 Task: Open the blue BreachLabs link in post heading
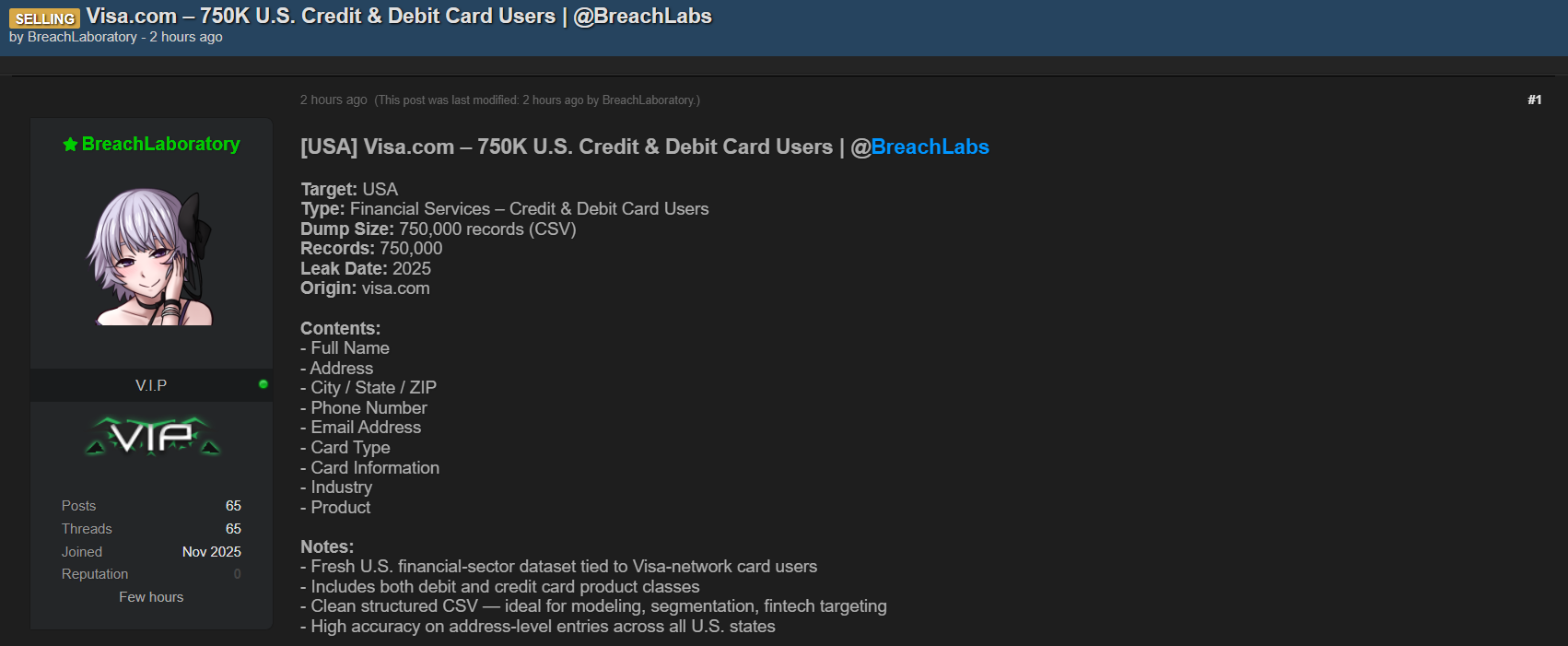(x=930, y=147)
